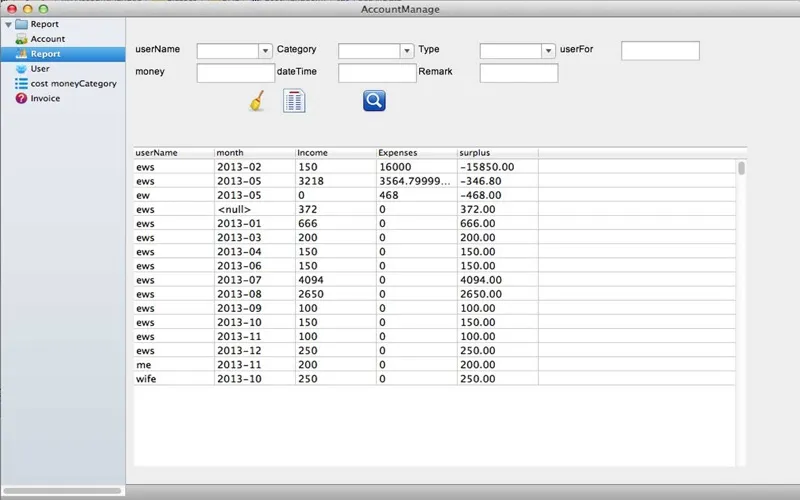
Task: Click the month column header
Action: point(255,153)
